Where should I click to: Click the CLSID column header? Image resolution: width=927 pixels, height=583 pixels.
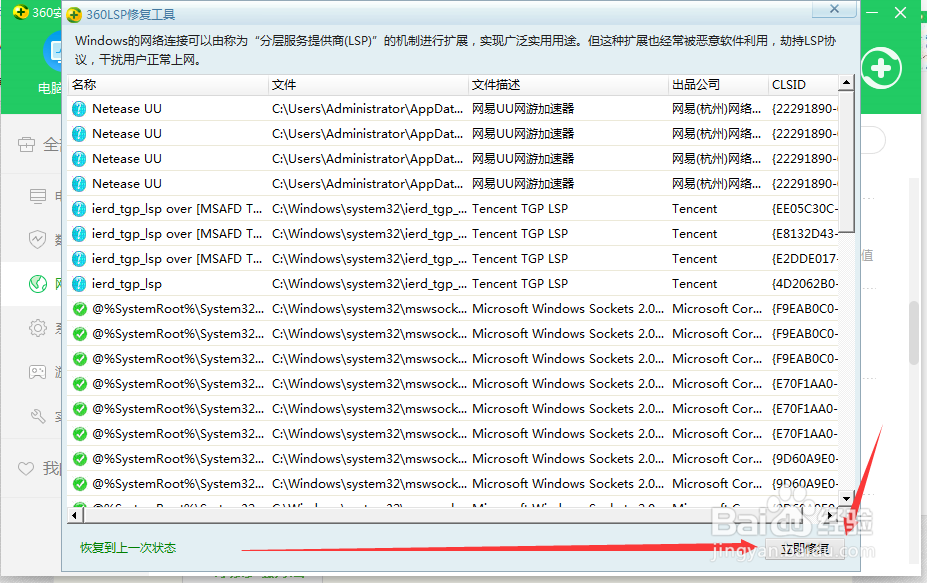(803, 85)
